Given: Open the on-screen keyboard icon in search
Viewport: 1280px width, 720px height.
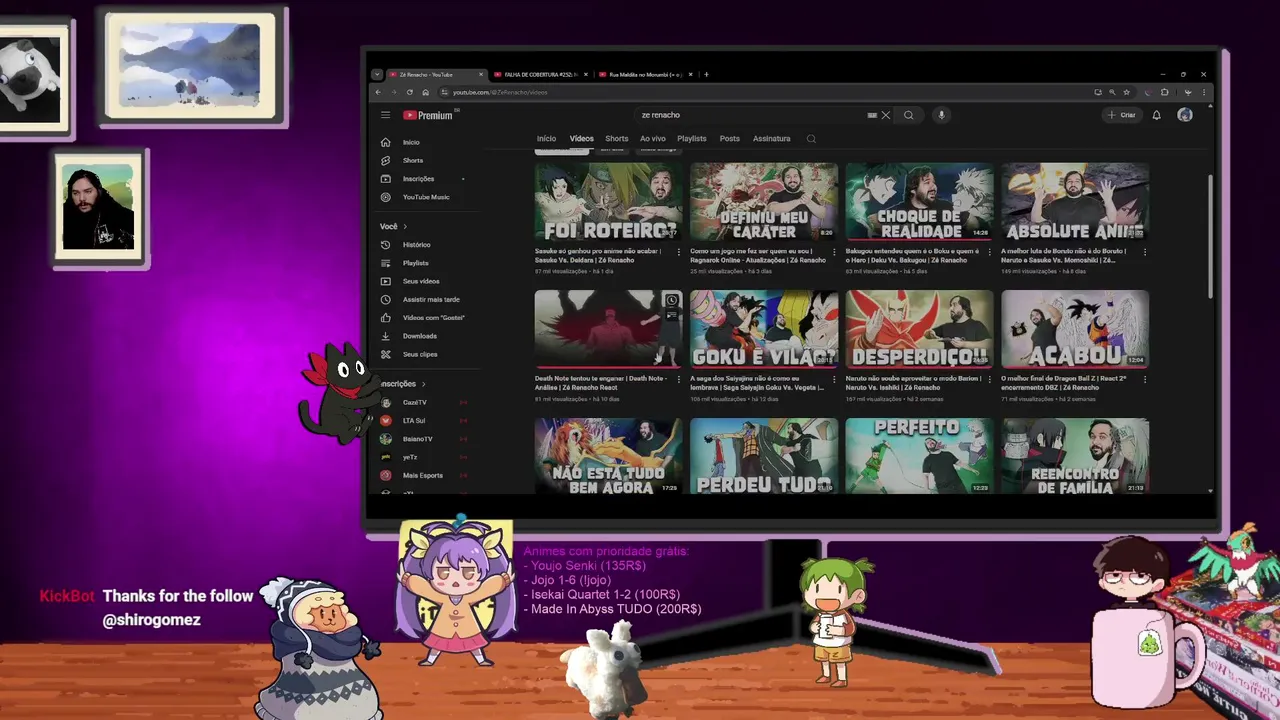Looking at the screenshot, I should pyautogui.click(x=872, y=115).
